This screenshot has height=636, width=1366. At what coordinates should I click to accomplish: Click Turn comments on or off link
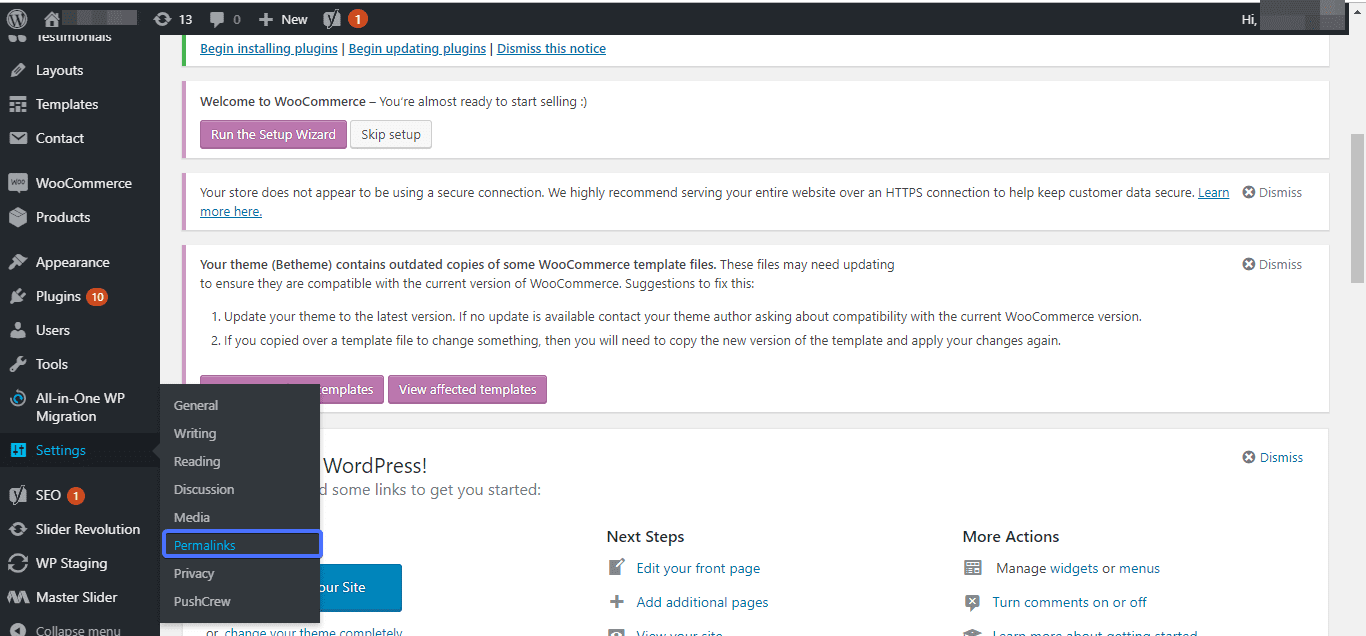(1069, 602)
